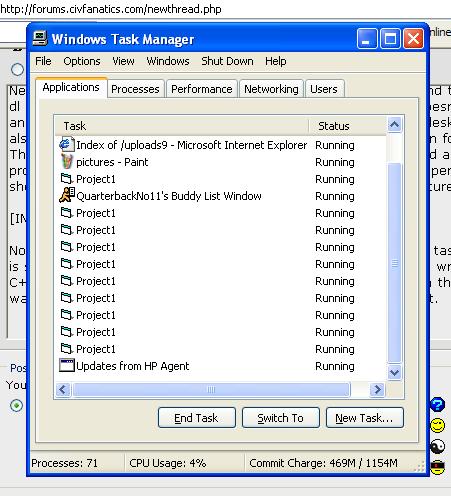451x496 pixels.
Task: Click the End Task button
Action: coord(197,418)
